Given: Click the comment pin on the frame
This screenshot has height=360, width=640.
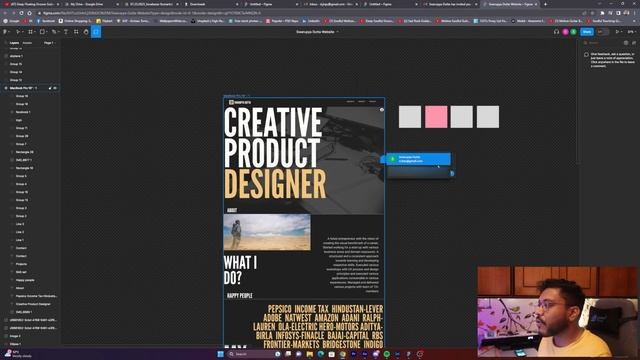Looking at the screenshot, I should pyautogui.click(x=382, y=109).
